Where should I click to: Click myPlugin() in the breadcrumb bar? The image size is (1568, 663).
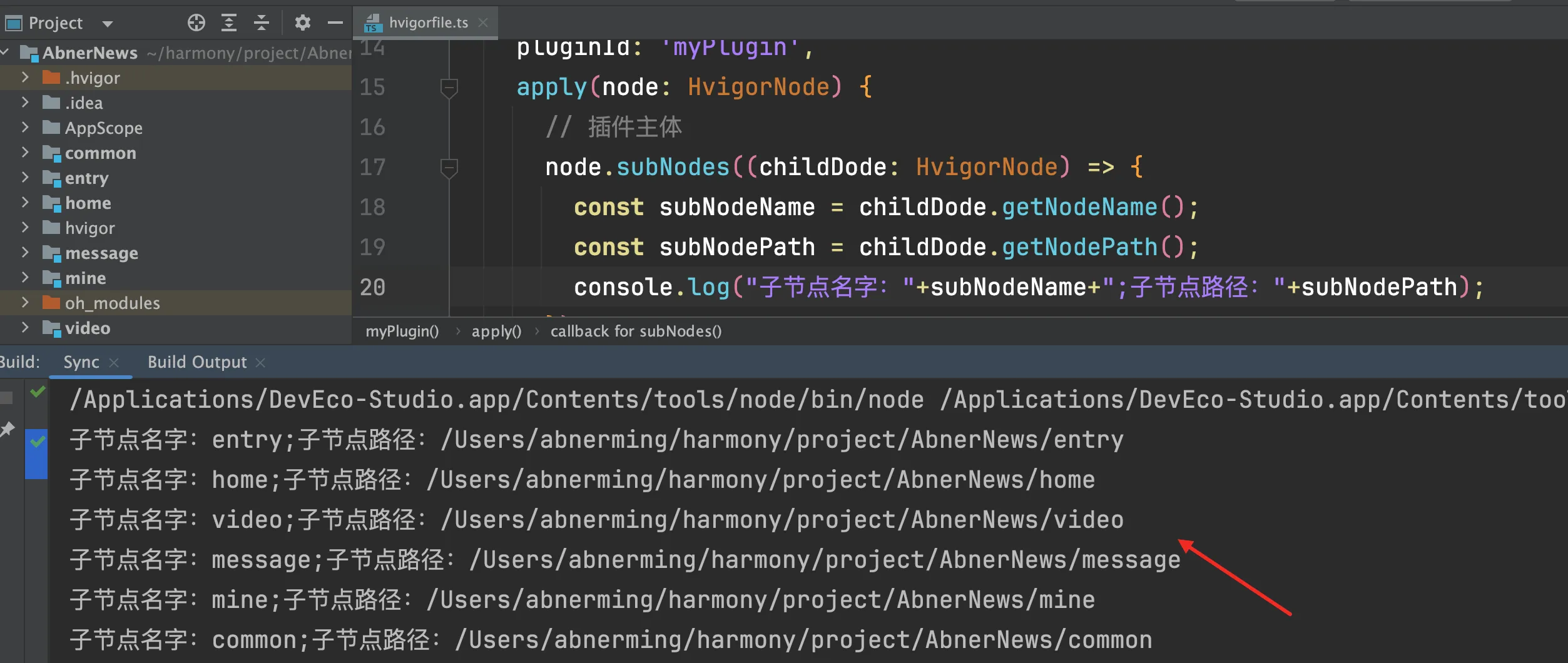point(402,331)
